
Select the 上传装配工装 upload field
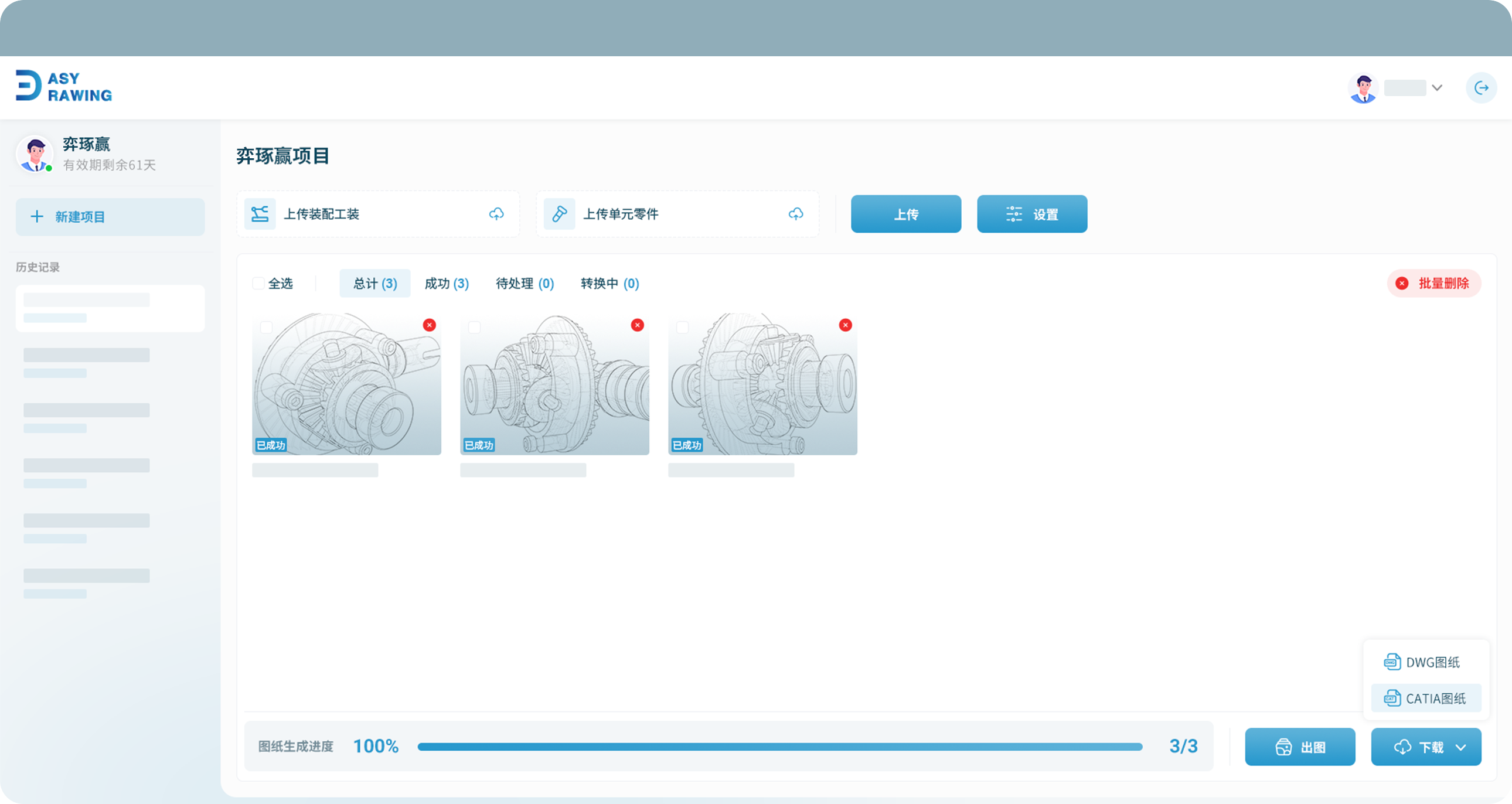[x=379, y=214]
